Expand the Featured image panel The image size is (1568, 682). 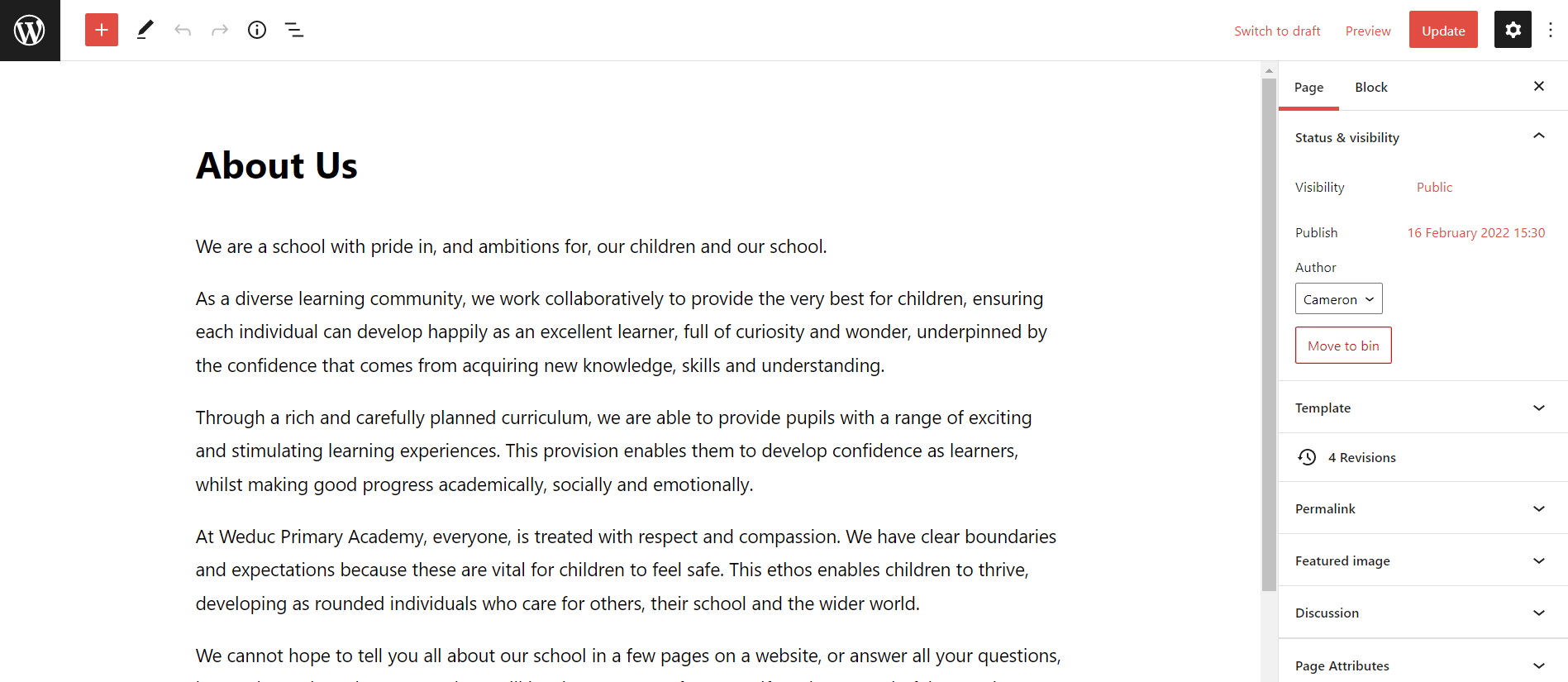(x=1538, y=560)
